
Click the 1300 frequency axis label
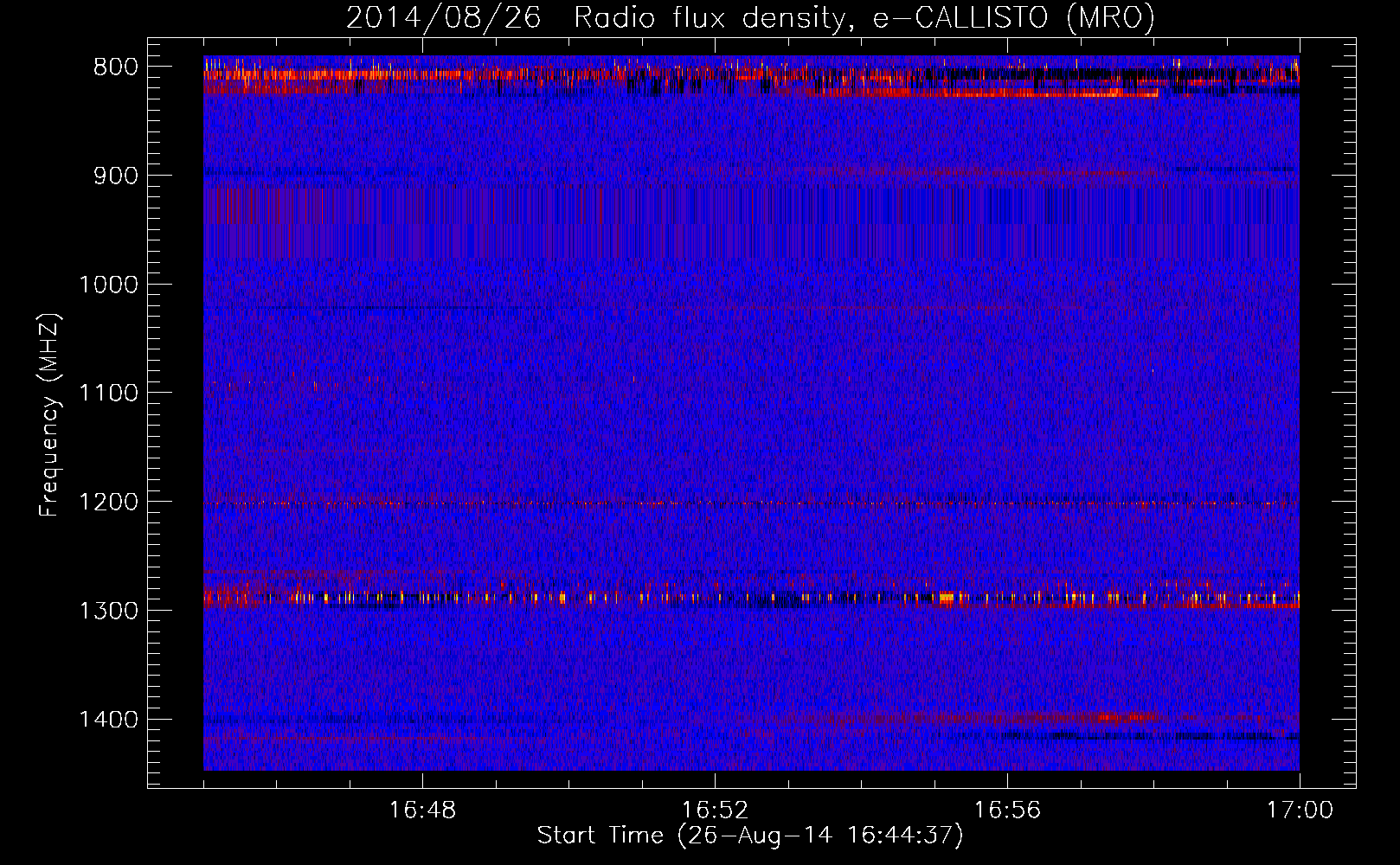108,611
